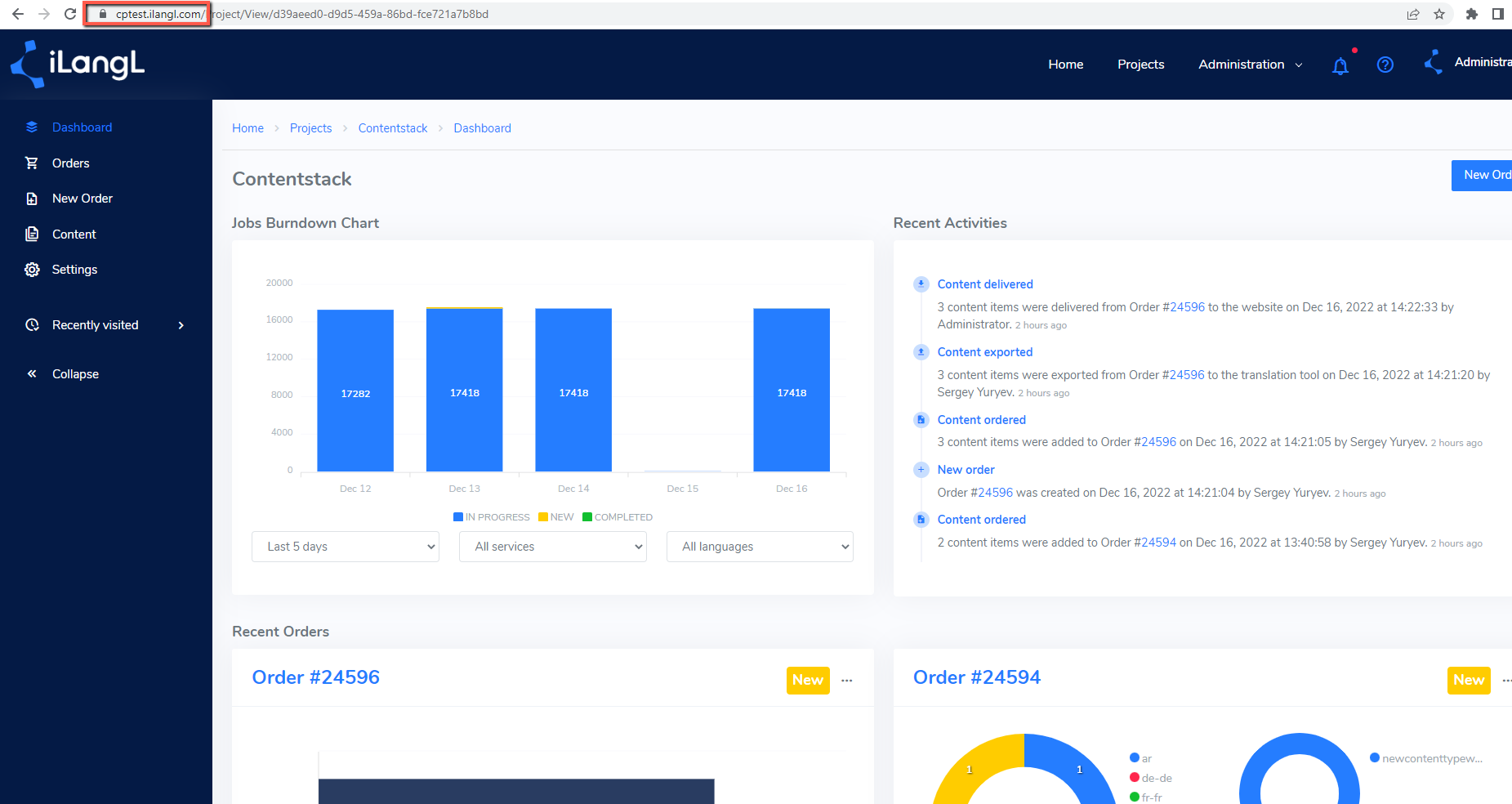Reload the page with refresh icon
1512x804 pixels.
70,14
